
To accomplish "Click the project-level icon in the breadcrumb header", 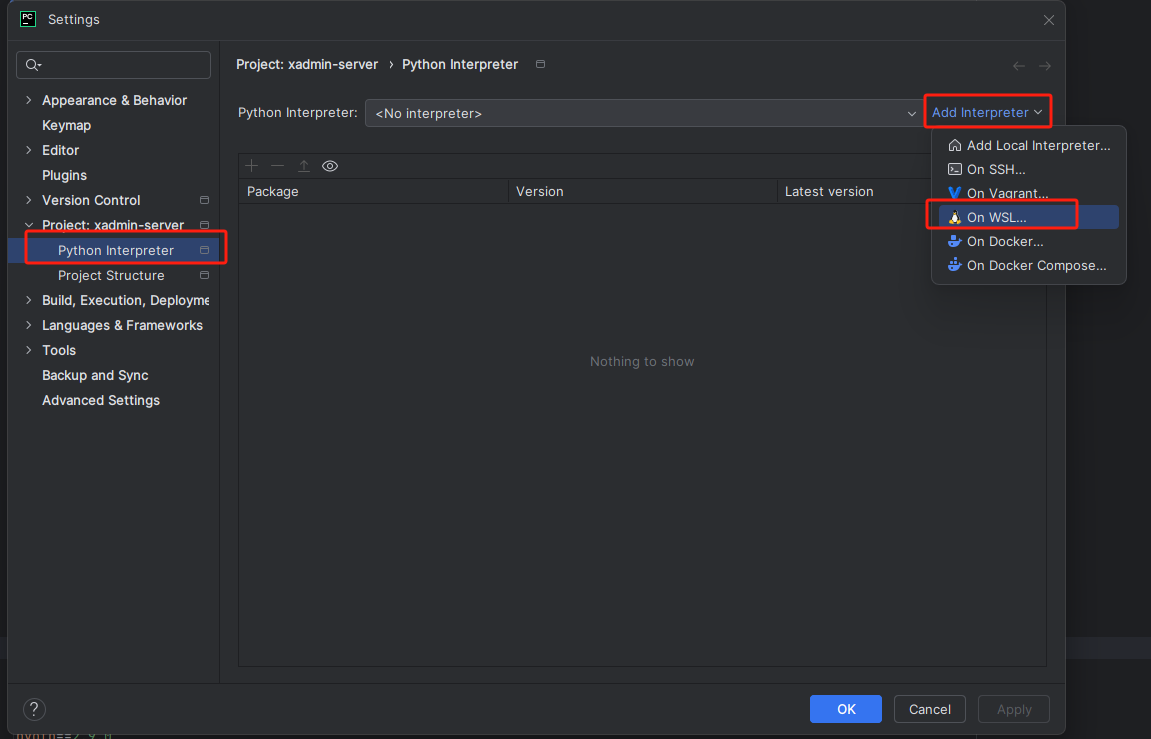I will pyautogui.click(x=540, y=65).
